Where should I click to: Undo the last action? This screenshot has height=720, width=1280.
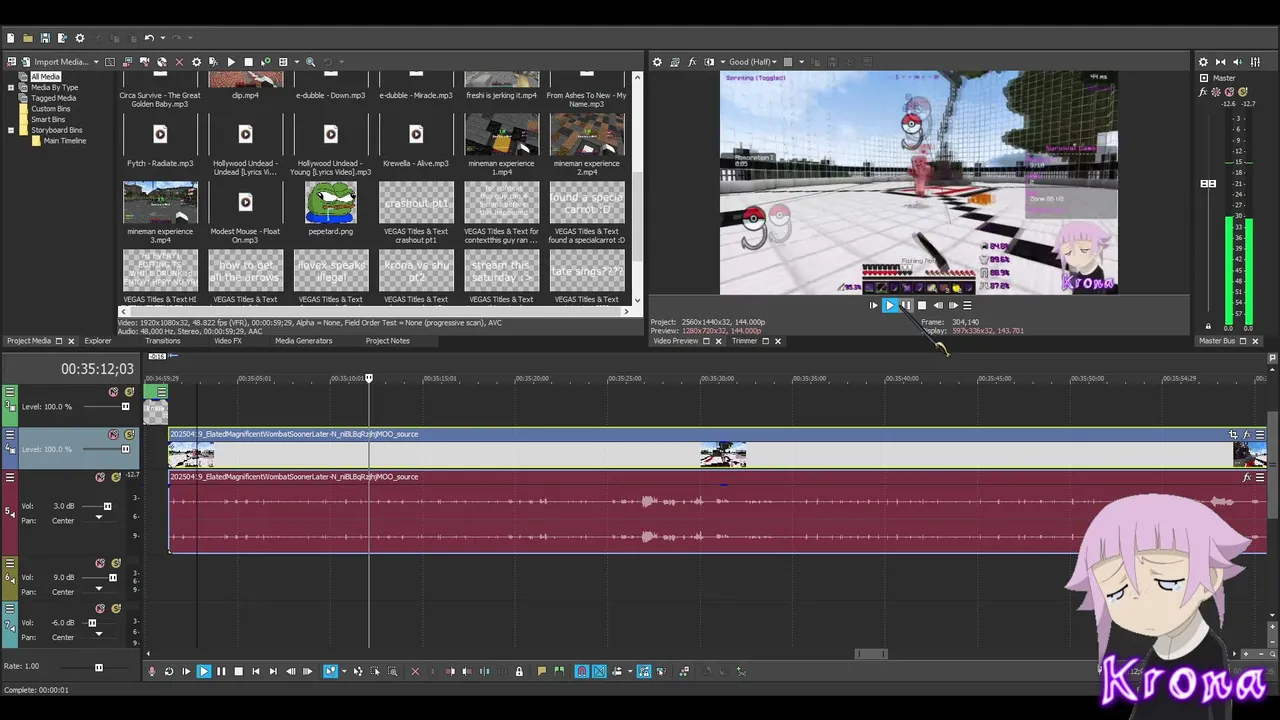point(149,38)
